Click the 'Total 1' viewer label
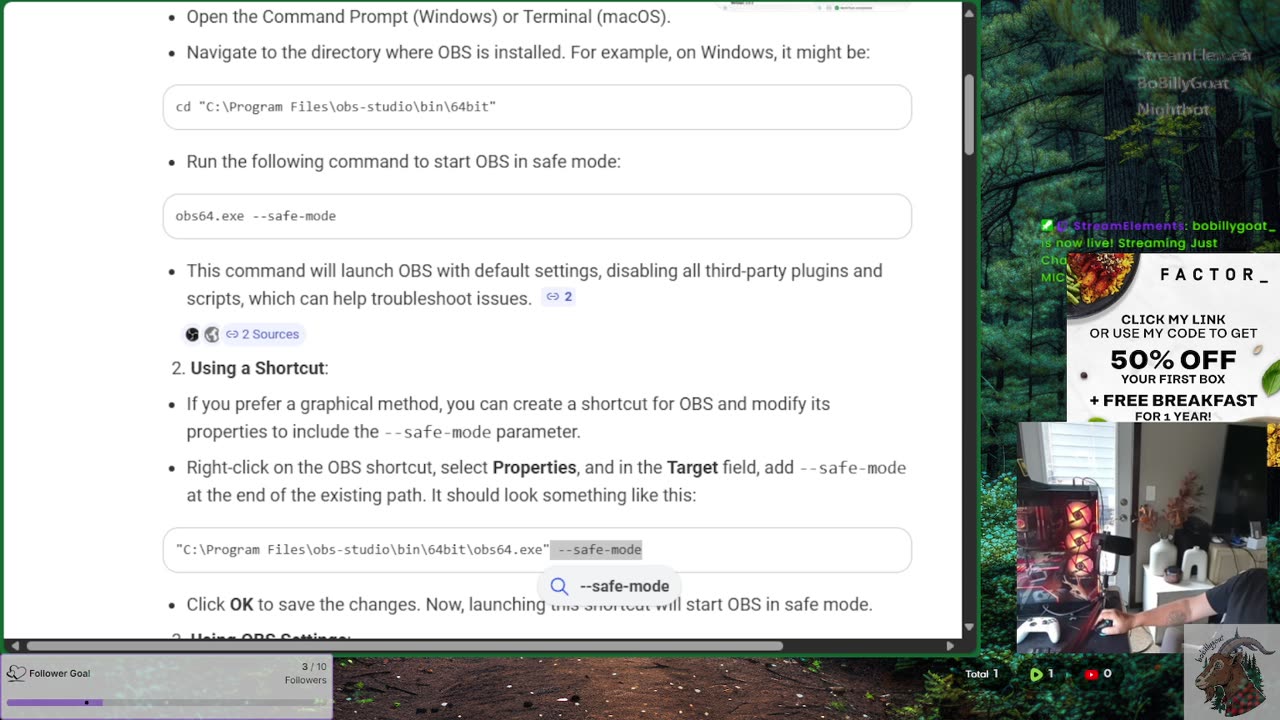This screenshot has height=720, width=1280. pyautogui.click(x=981, y=674)
